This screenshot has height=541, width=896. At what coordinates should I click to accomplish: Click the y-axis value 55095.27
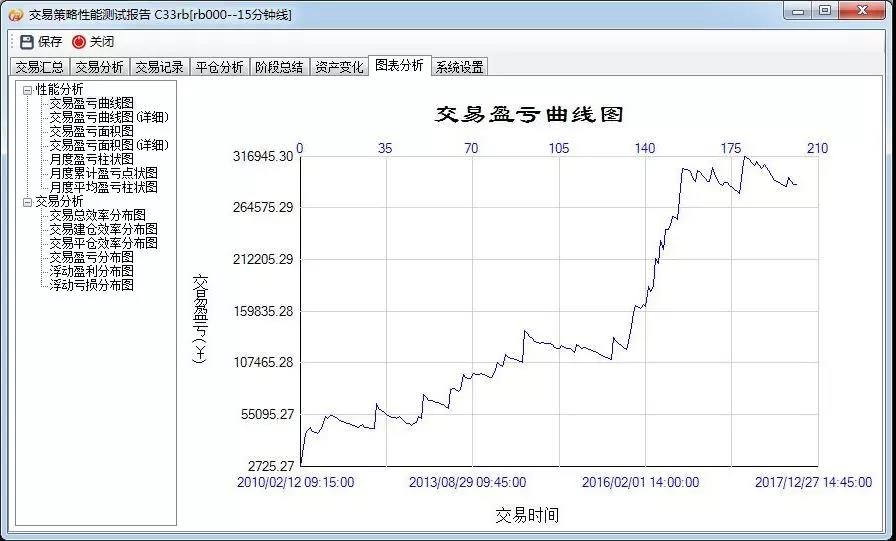pos(267,414)
